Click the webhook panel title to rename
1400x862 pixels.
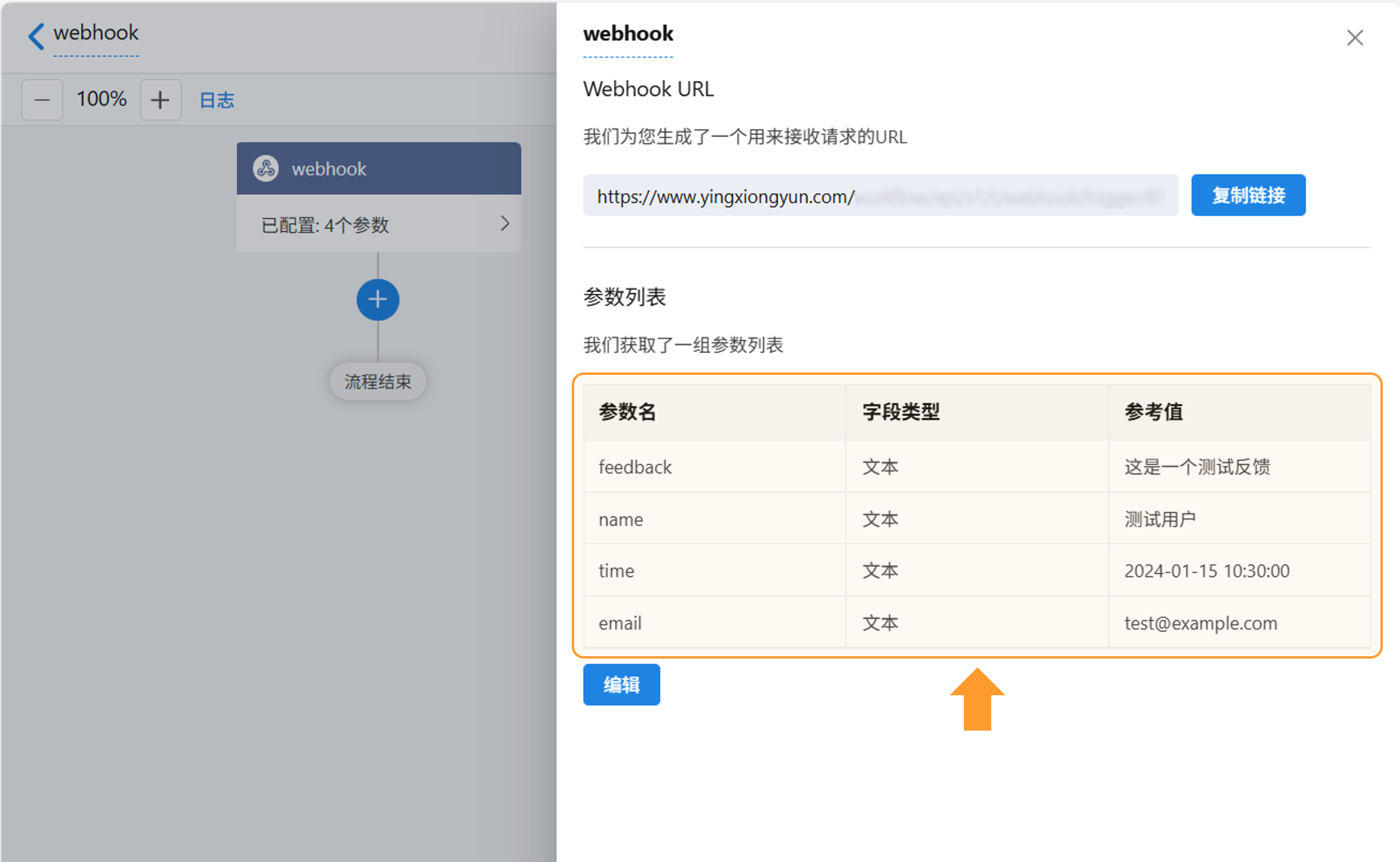click(628, 34)
